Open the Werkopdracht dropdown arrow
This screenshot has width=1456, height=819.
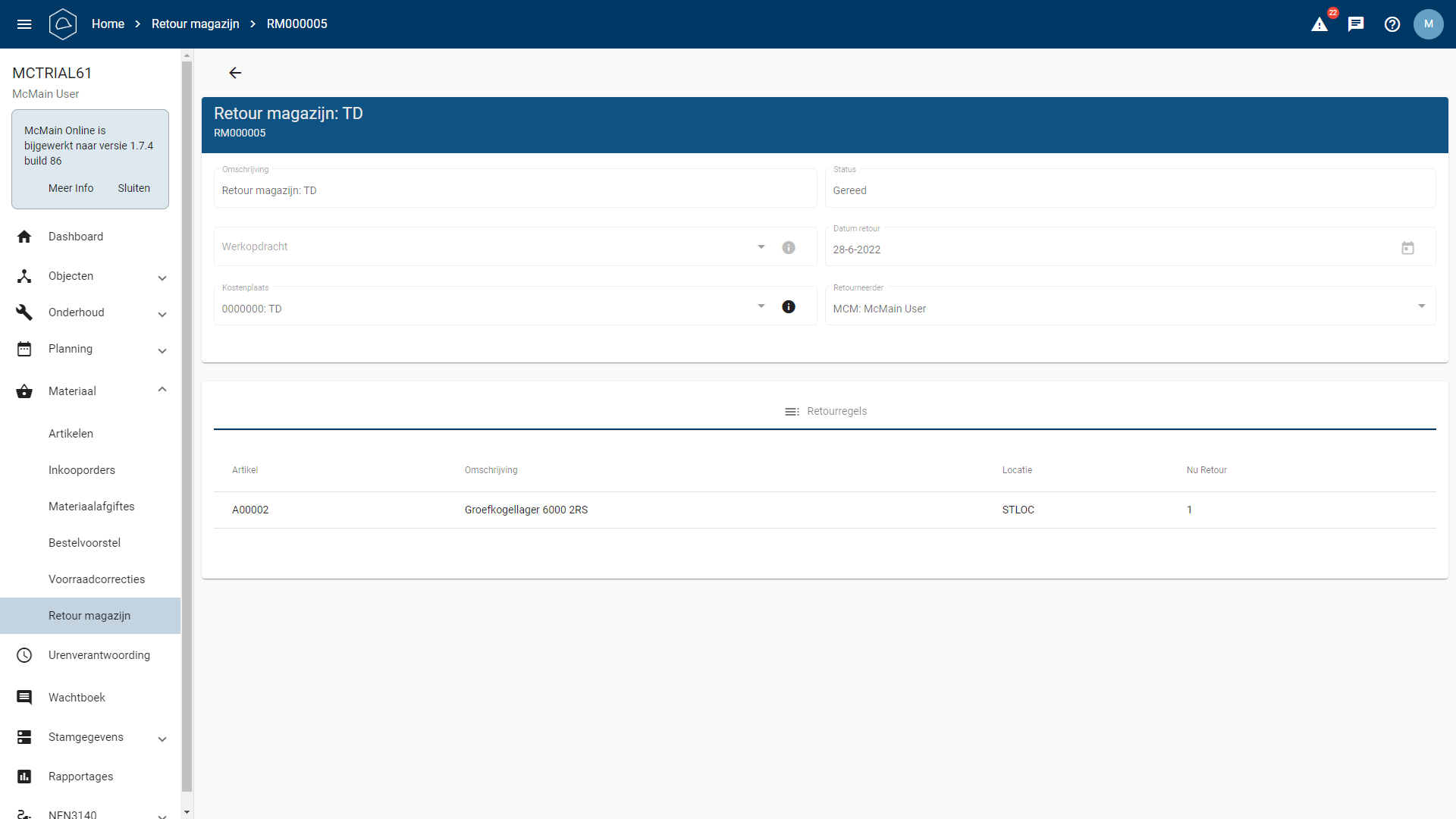coord(761,247)
